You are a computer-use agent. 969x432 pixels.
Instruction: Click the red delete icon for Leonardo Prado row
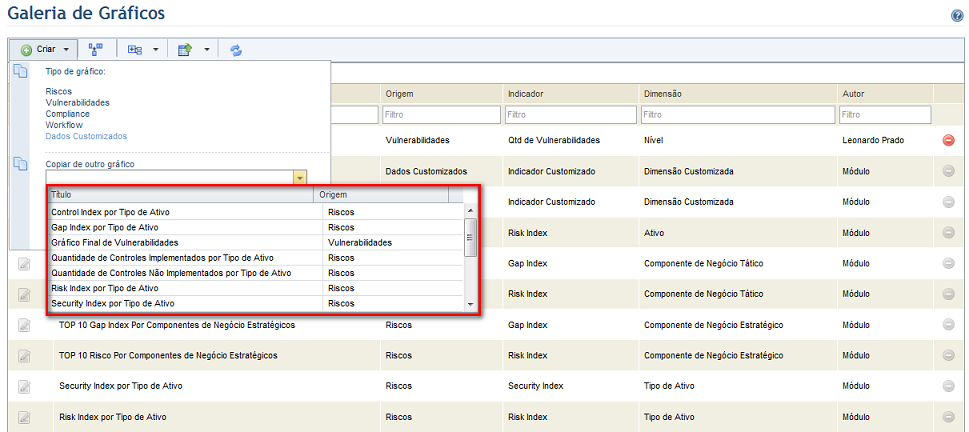[949, 141]
